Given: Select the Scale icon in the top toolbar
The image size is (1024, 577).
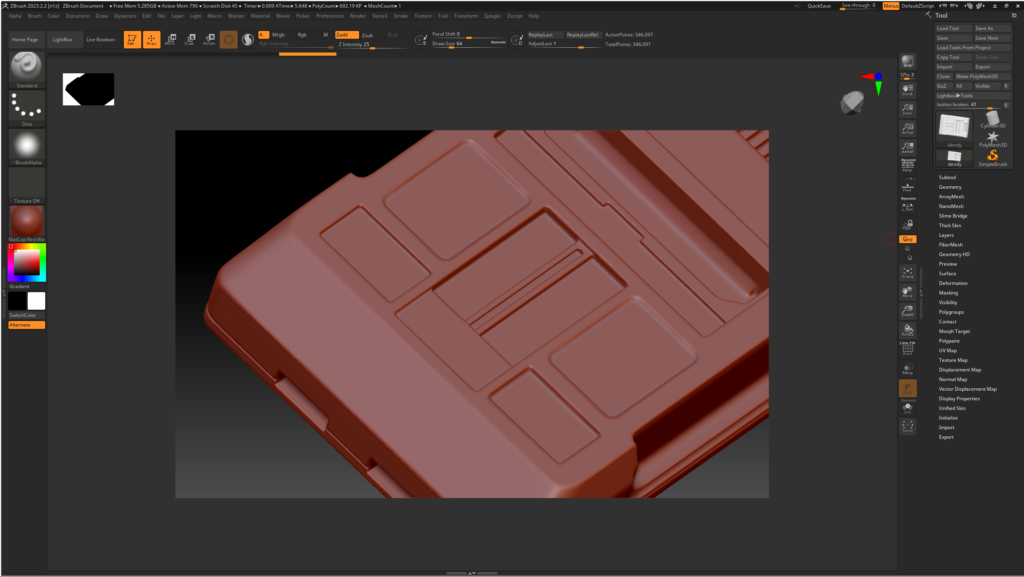Looking at the screenshot, I should tap(191, 39).
